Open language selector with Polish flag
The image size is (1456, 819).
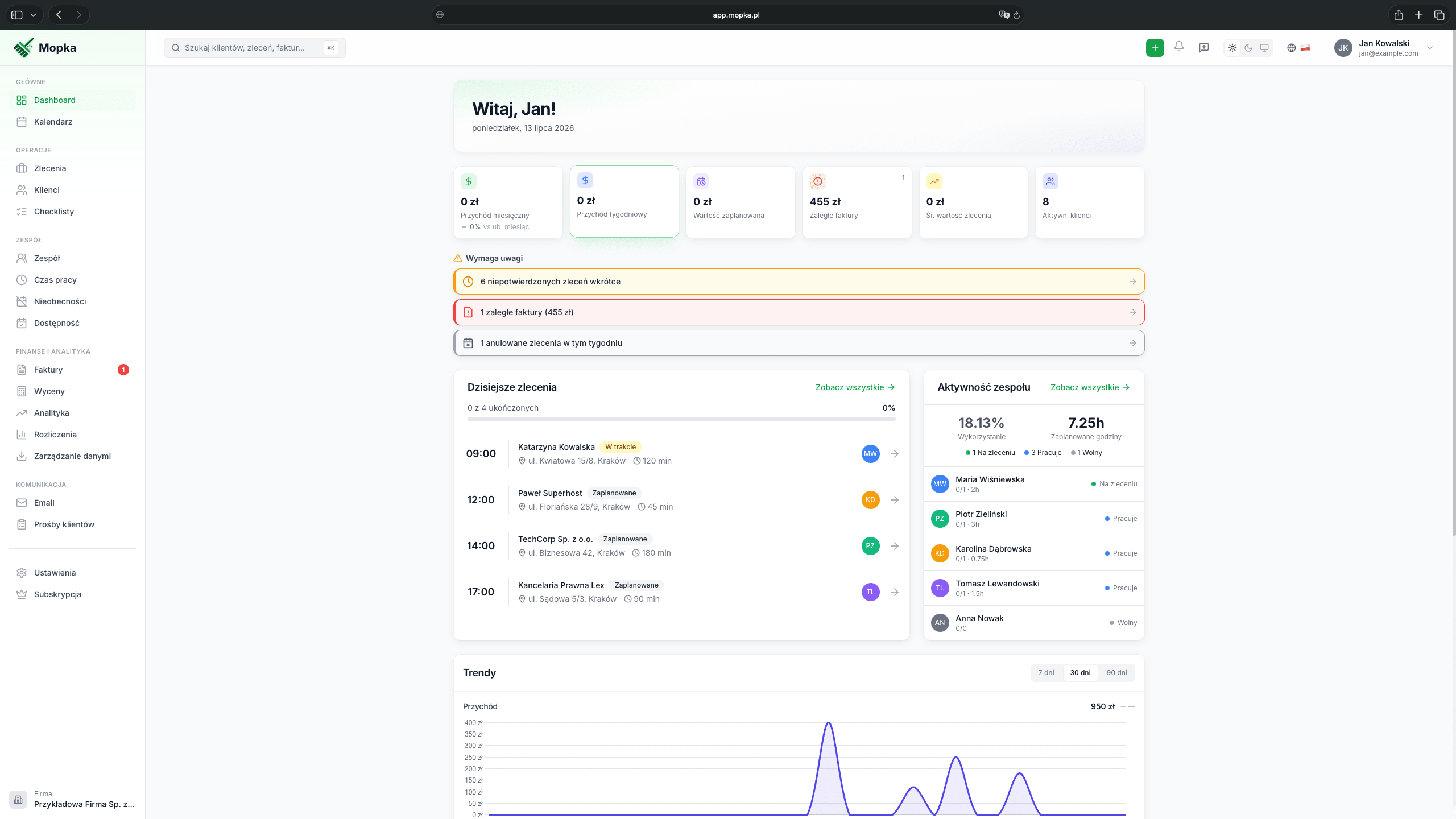tap(1298, 48)
